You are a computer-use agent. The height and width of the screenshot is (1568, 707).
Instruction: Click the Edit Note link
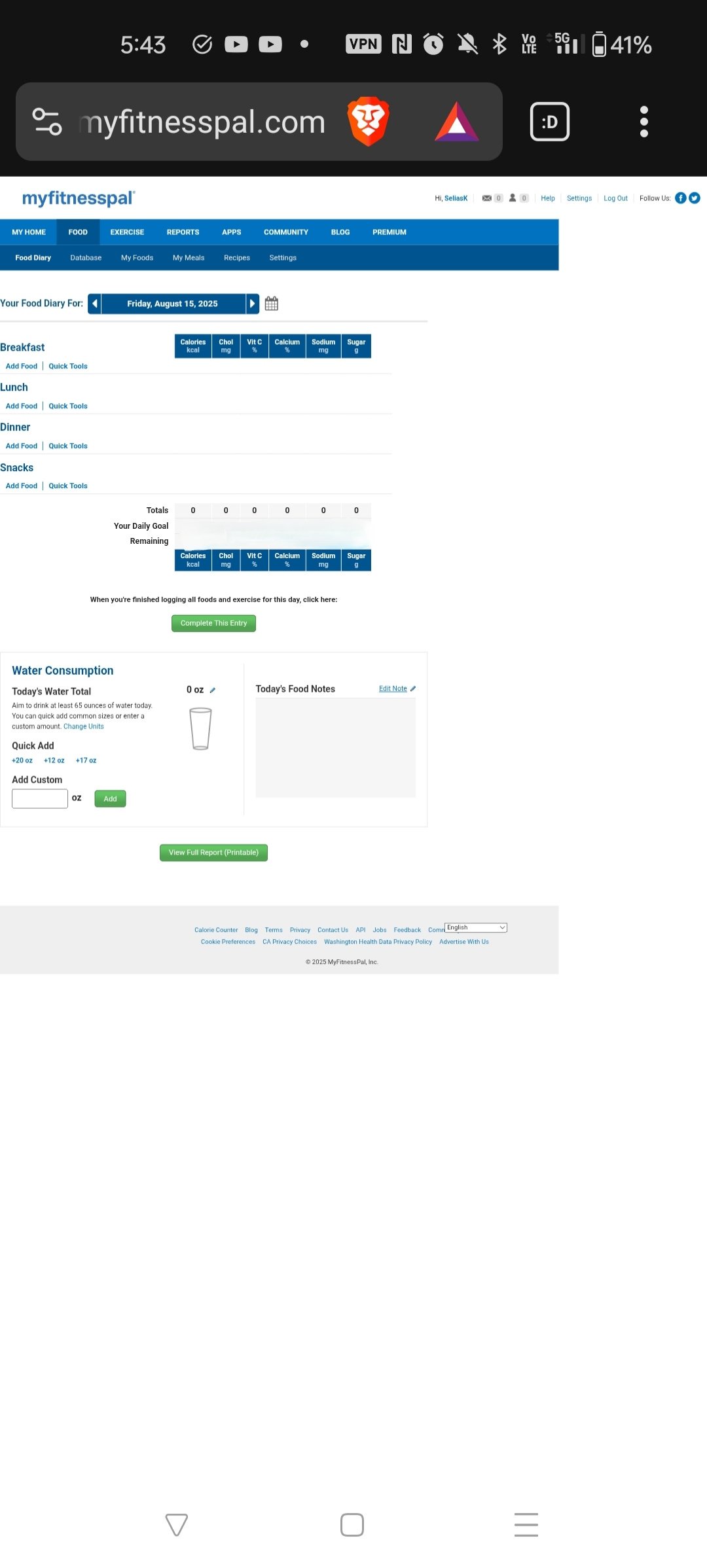(x=393, y=688)
